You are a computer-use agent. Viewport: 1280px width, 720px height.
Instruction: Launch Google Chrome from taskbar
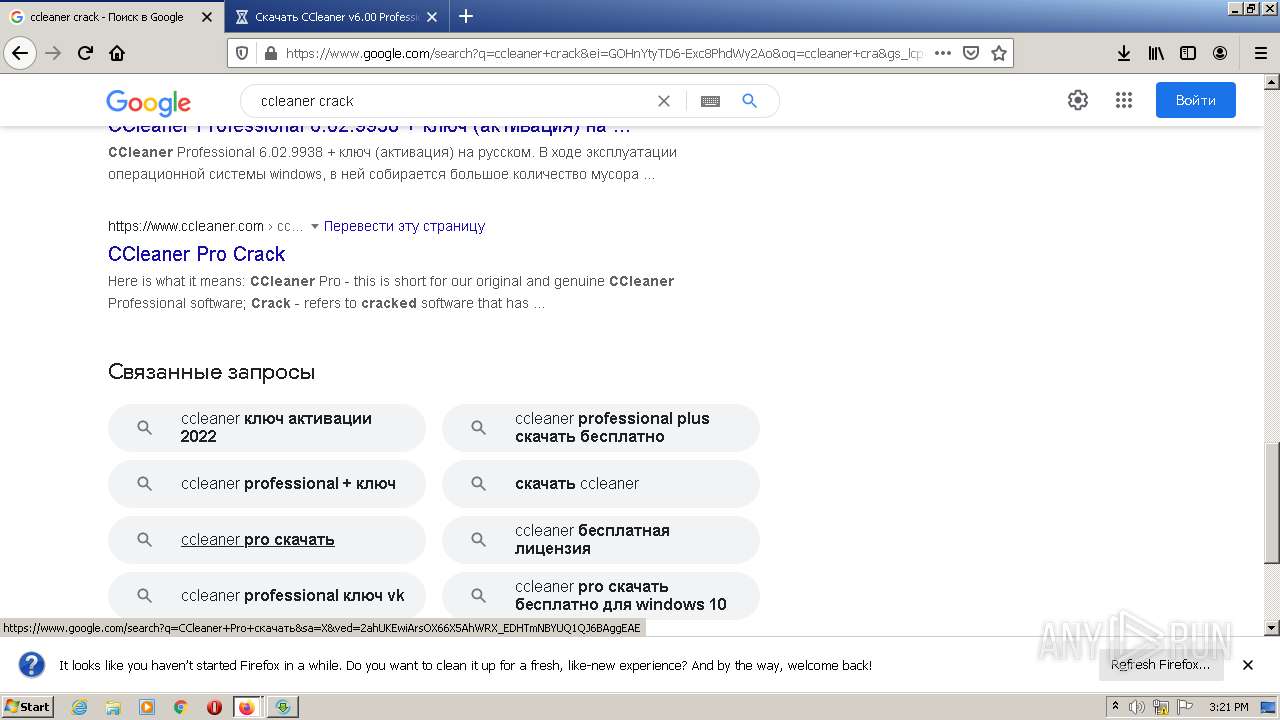click(181, 707)
